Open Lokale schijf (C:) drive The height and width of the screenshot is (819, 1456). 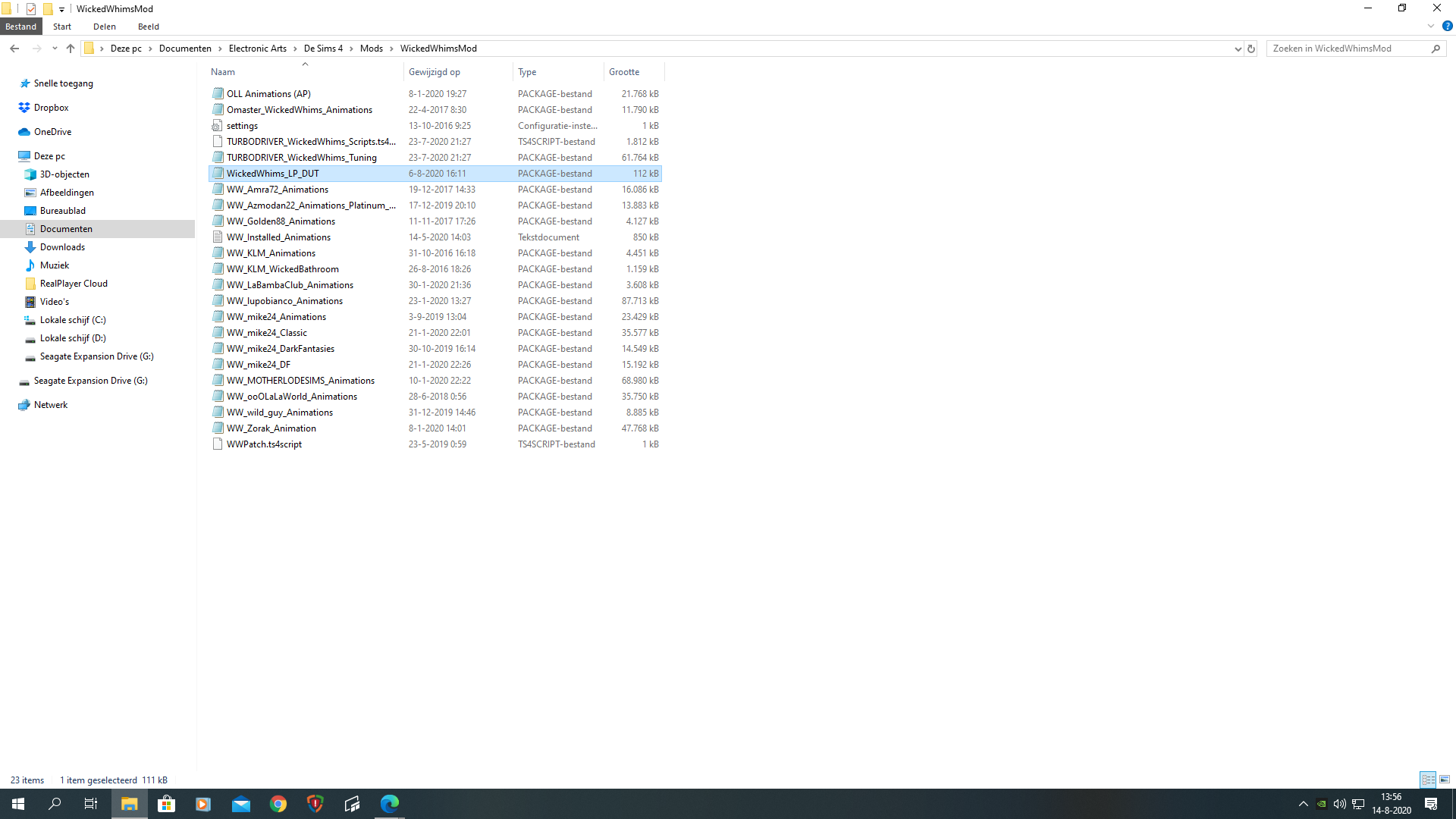(x=73, y=320)
